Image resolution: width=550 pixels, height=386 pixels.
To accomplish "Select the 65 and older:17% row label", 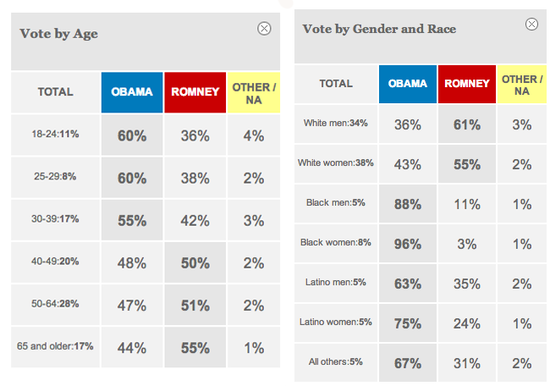I will click(55, 346).
